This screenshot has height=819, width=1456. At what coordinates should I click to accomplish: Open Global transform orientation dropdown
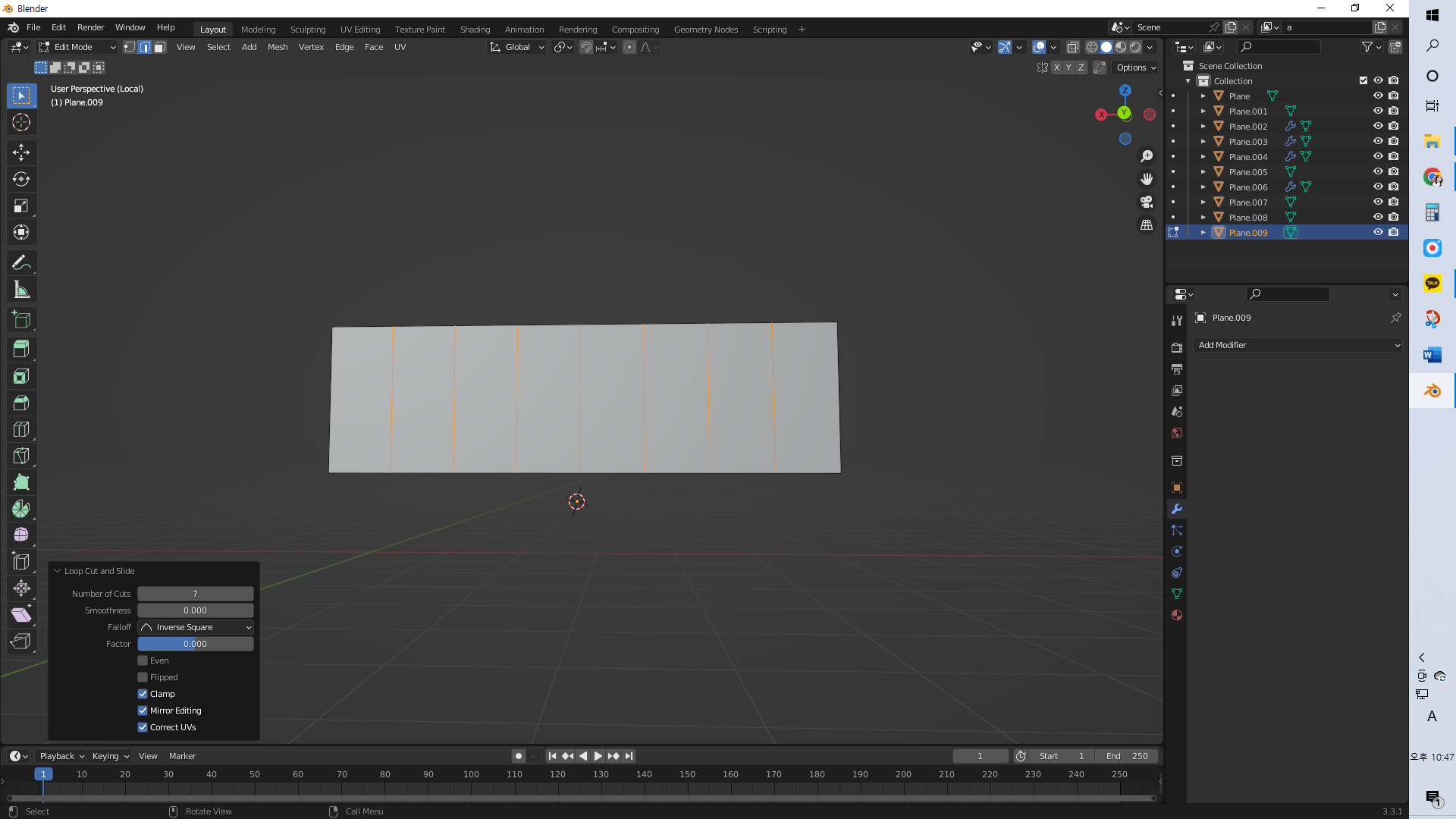click(517, 47)
